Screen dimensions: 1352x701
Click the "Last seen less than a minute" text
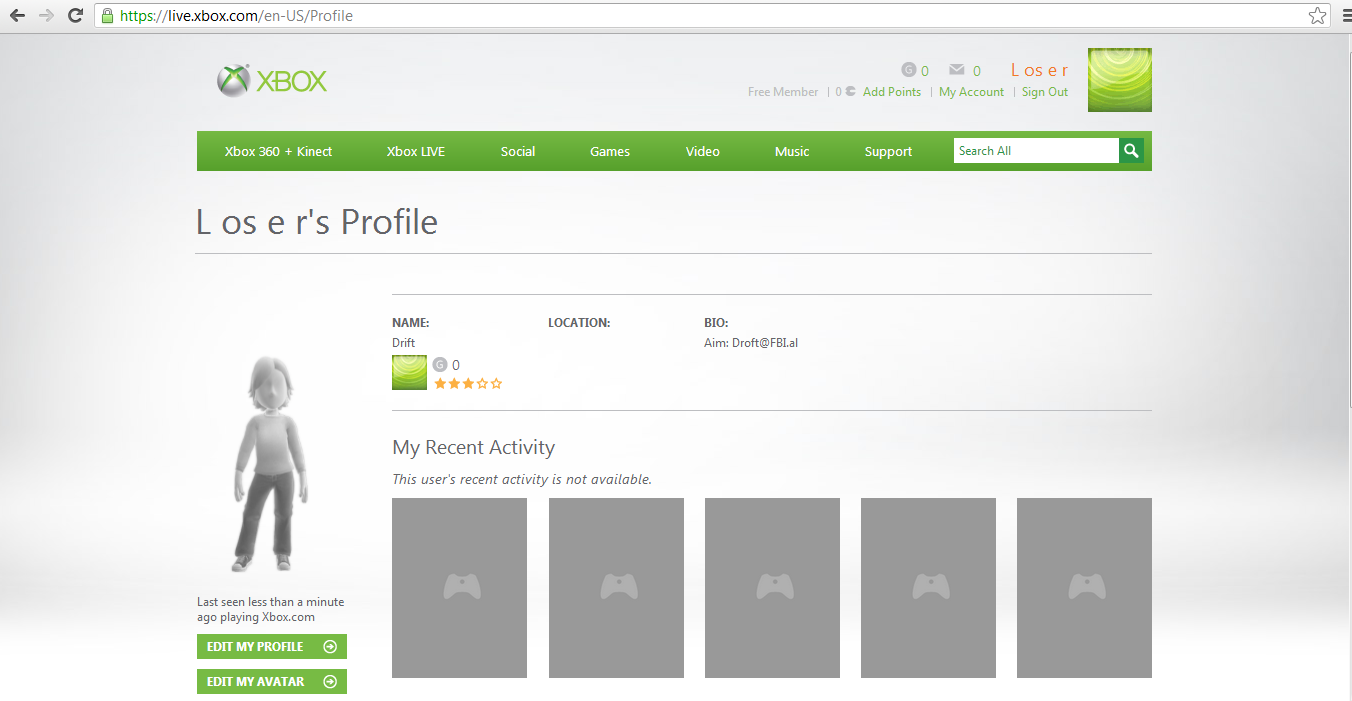(270, 602)
